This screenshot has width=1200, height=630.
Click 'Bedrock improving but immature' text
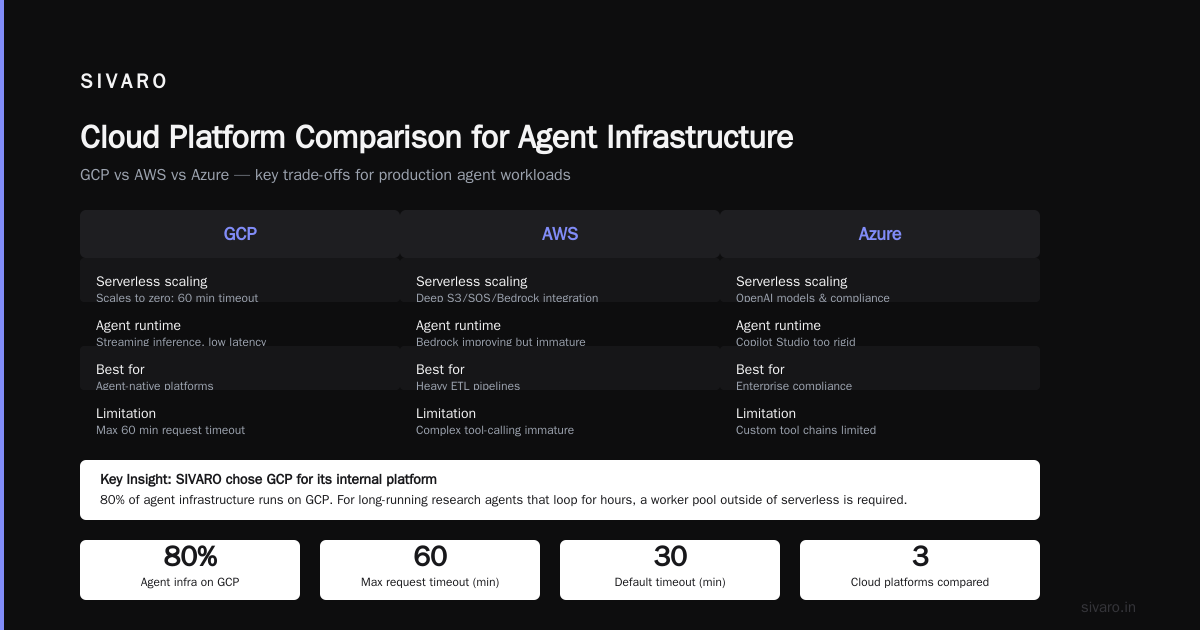click(x=501, y=341)
